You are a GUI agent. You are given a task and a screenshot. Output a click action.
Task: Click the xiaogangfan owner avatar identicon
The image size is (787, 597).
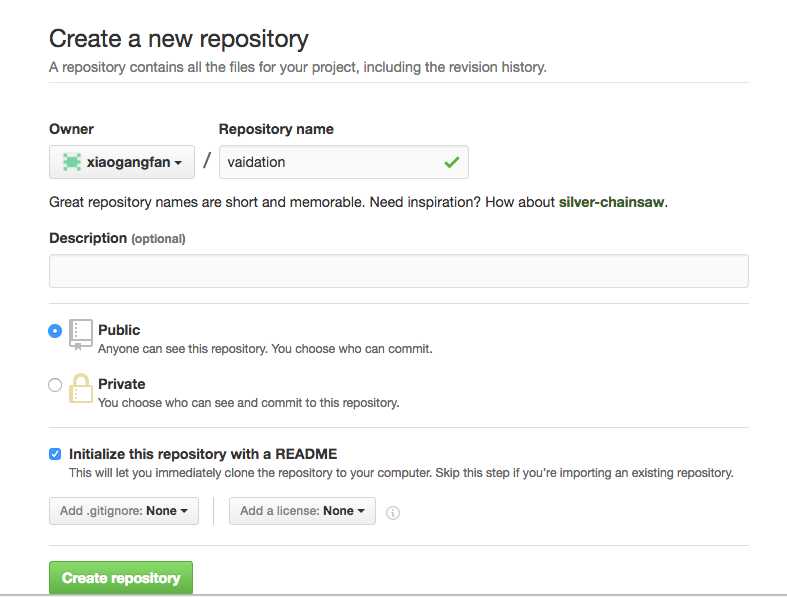click(x=72, y=162)
